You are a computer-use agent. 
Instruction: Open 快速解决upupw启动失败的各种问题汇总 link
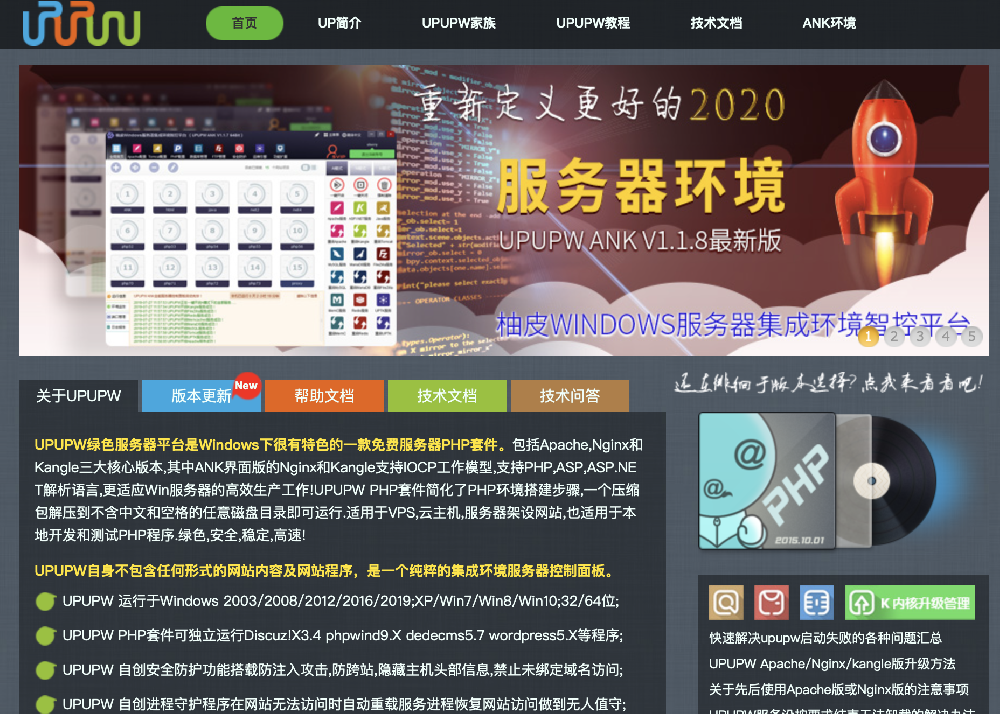825,638
